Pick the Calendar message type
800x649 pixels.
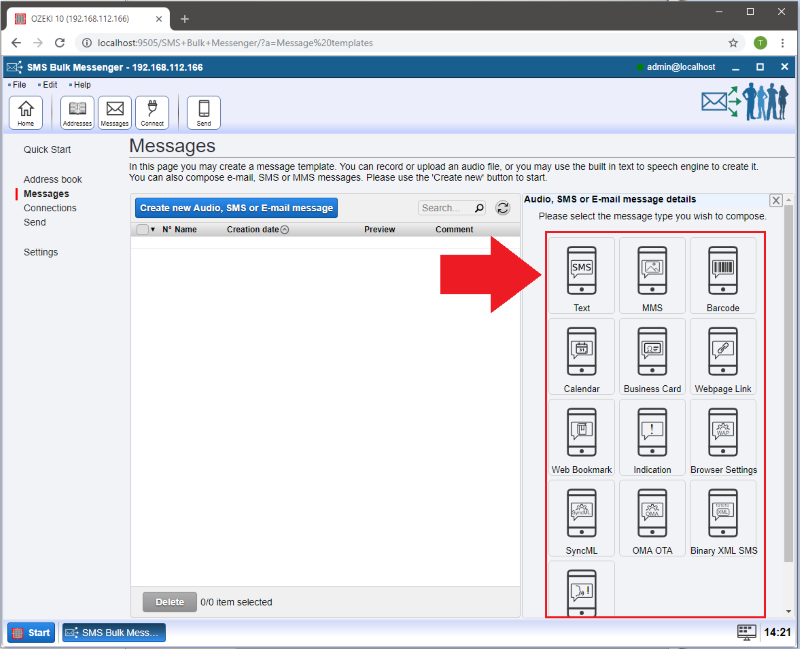(x=581, y=356)
